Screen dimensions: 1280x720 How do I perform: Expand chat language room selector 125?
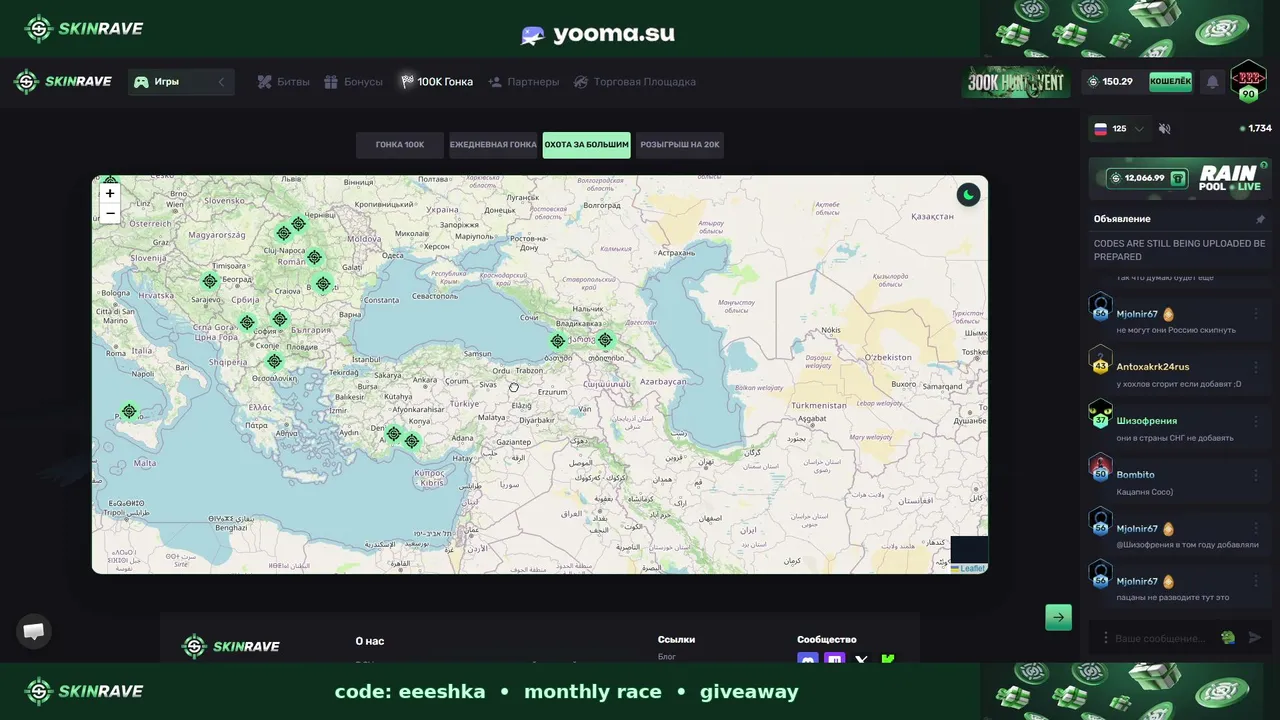(x=1119, y=129)
